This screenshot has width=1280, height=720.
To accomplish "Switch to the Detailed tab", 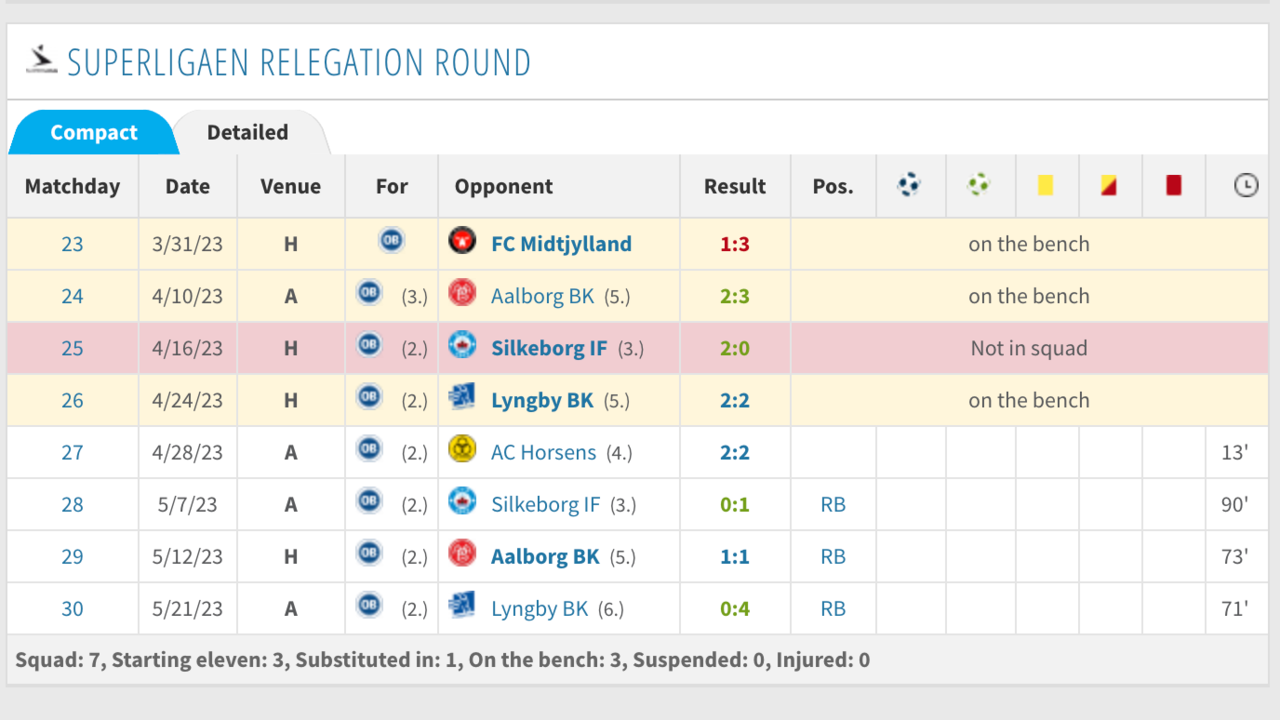I will [x=247, y=133].
